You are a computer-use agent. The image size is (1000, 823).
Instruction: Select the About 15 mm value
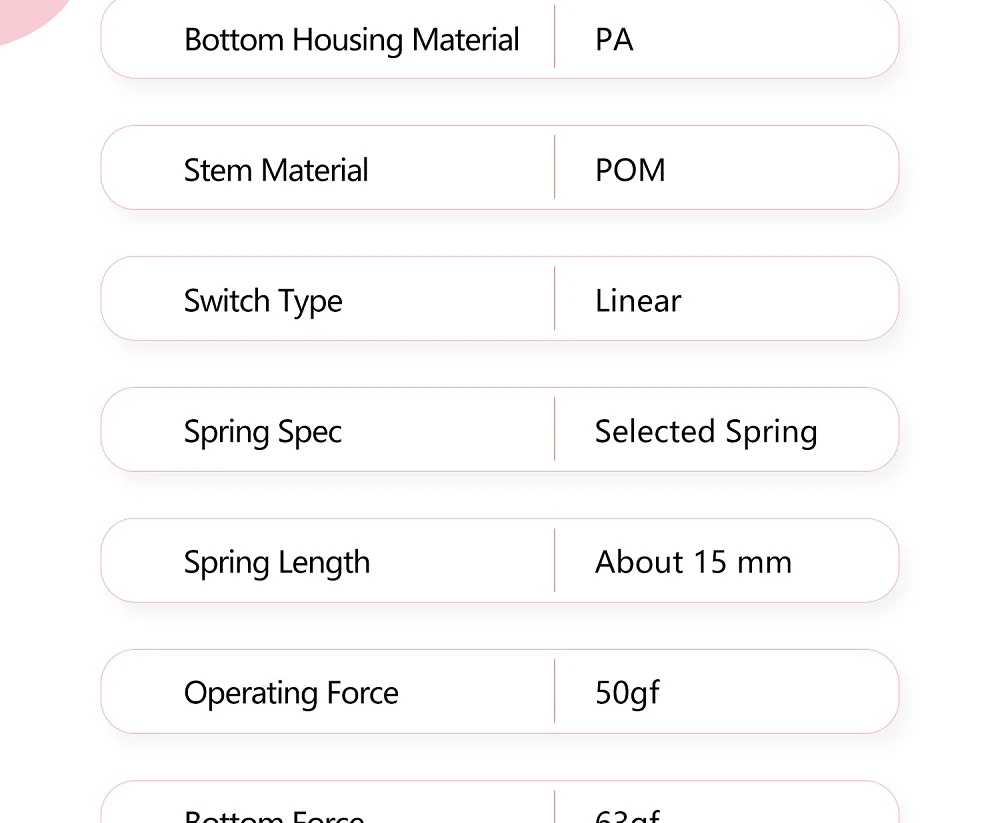(693, 562)
